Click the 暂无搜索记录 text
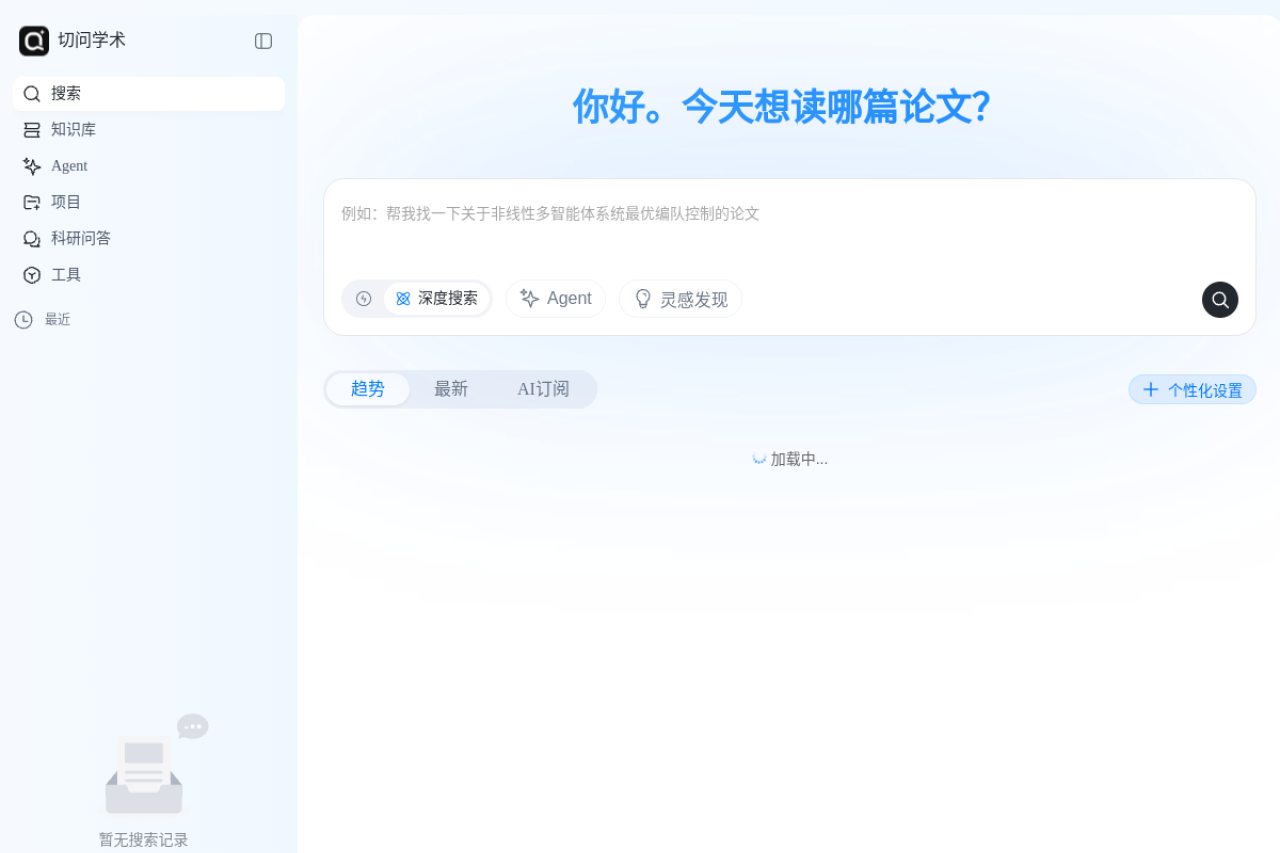 pos(144,840)
